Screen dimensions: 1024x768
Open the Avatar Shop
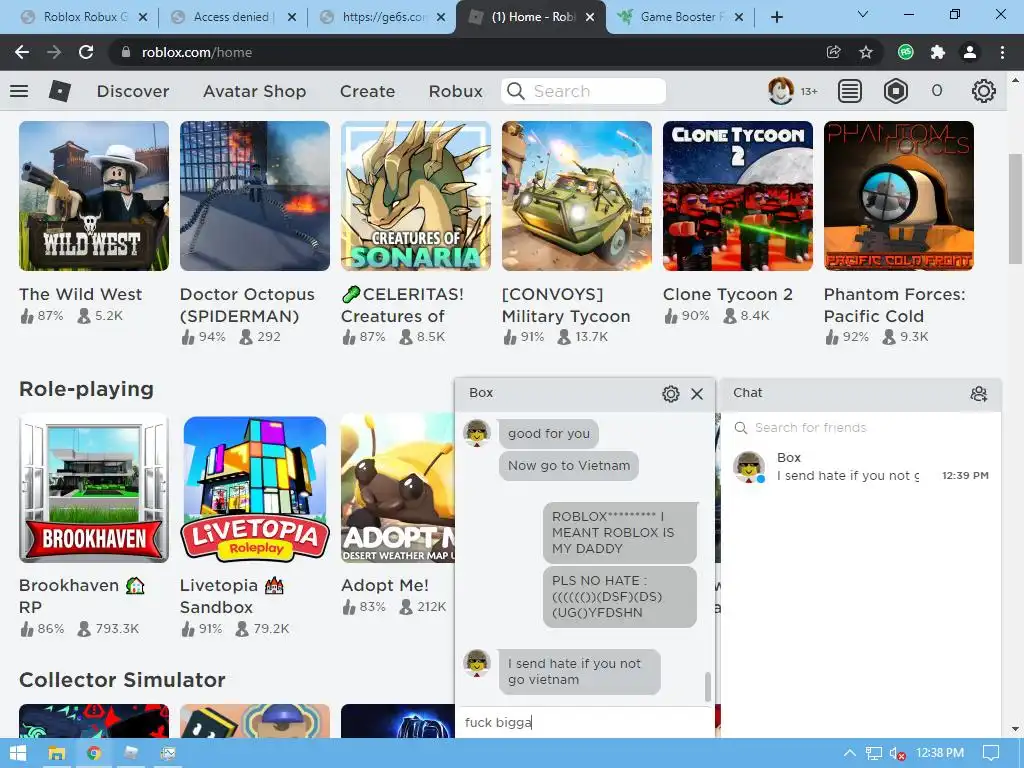255,91
